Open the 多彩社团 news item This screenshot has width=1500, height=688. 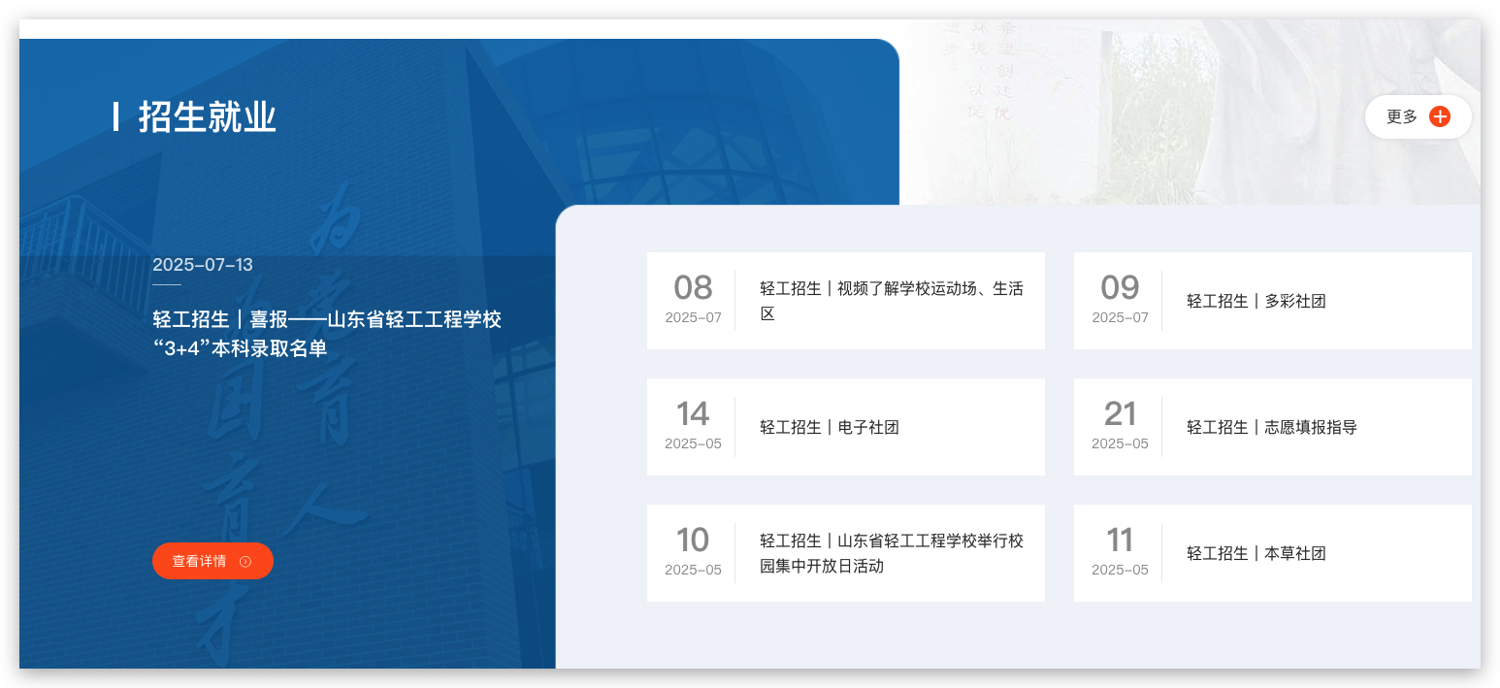(1256, 301)
